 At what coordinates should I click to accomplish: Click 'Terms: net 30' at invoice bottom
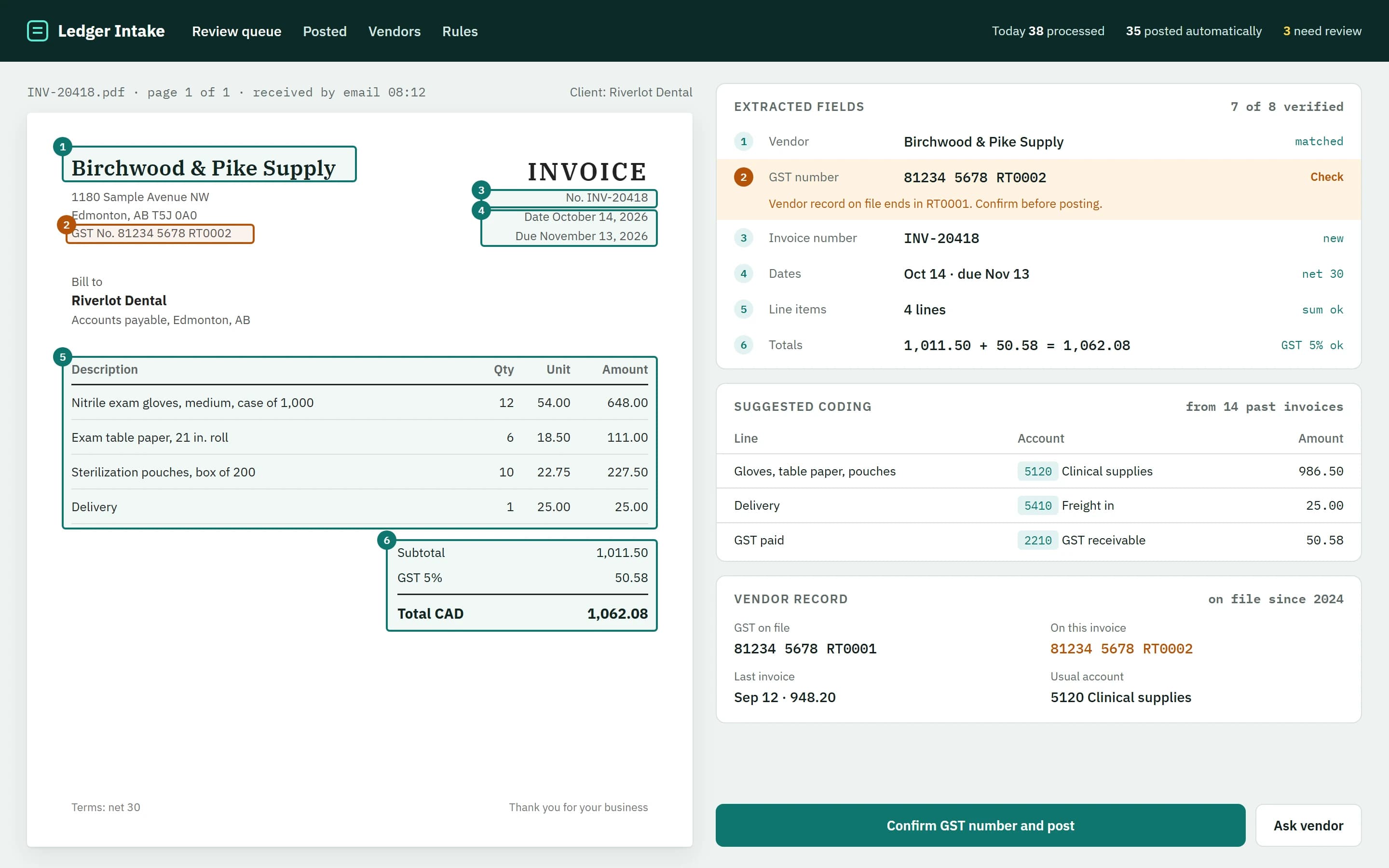106,807
